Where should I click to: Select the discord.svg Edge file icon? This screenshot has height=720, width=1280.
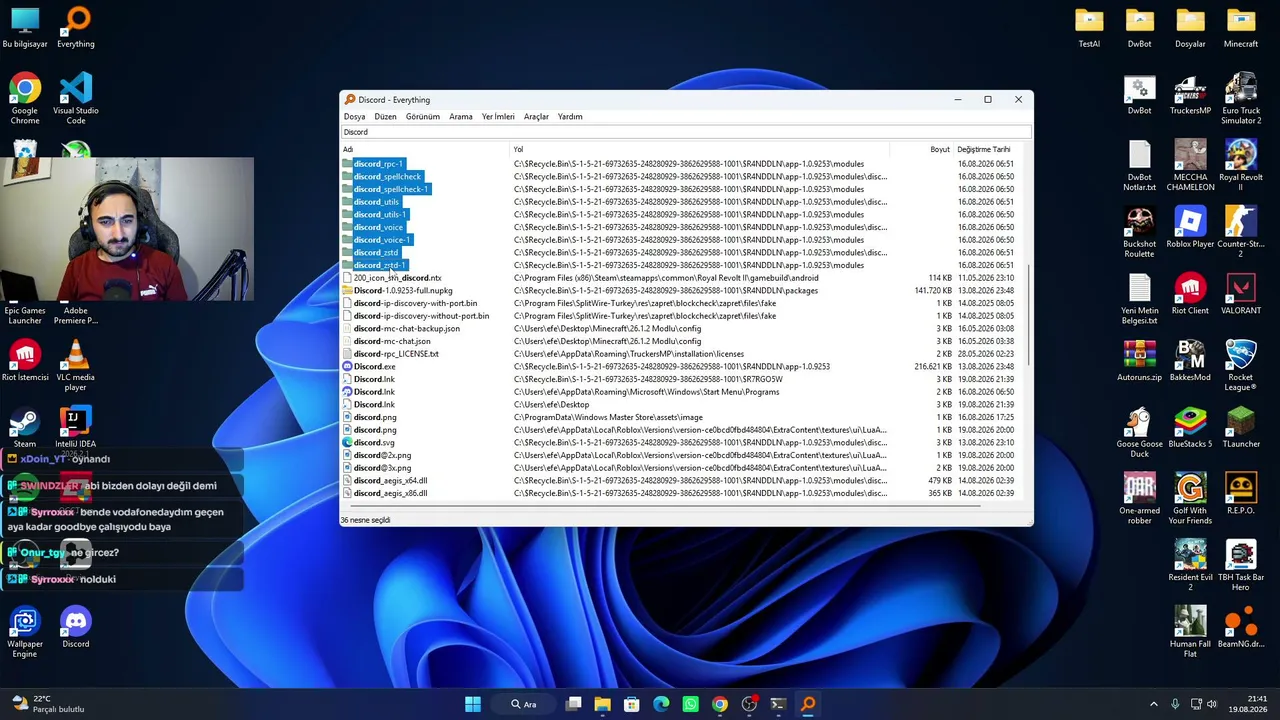347,443
